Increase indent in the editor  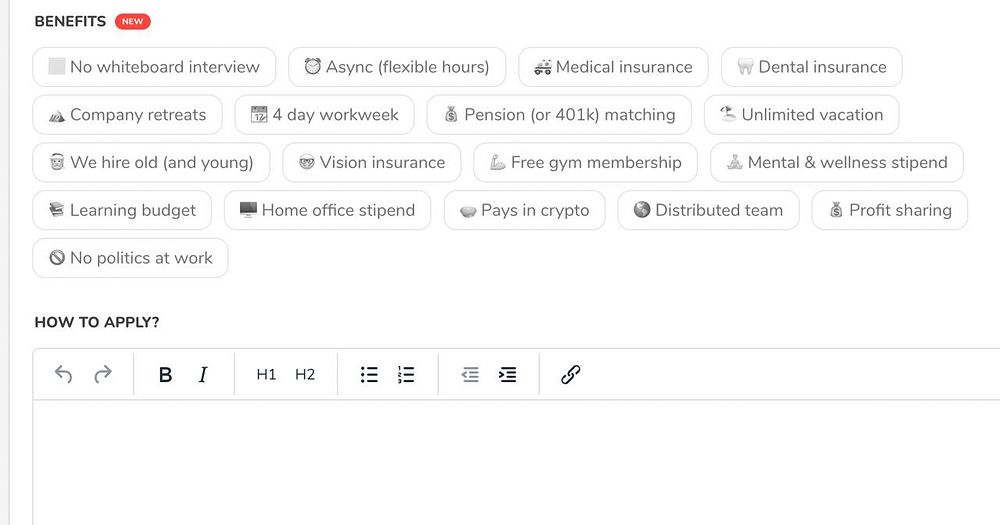[508, 375]
